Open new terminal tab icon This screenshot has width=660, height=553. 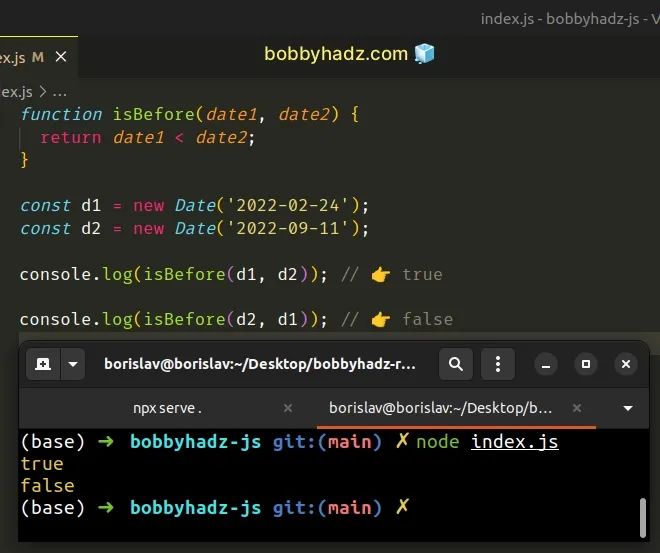coord(43,364)
